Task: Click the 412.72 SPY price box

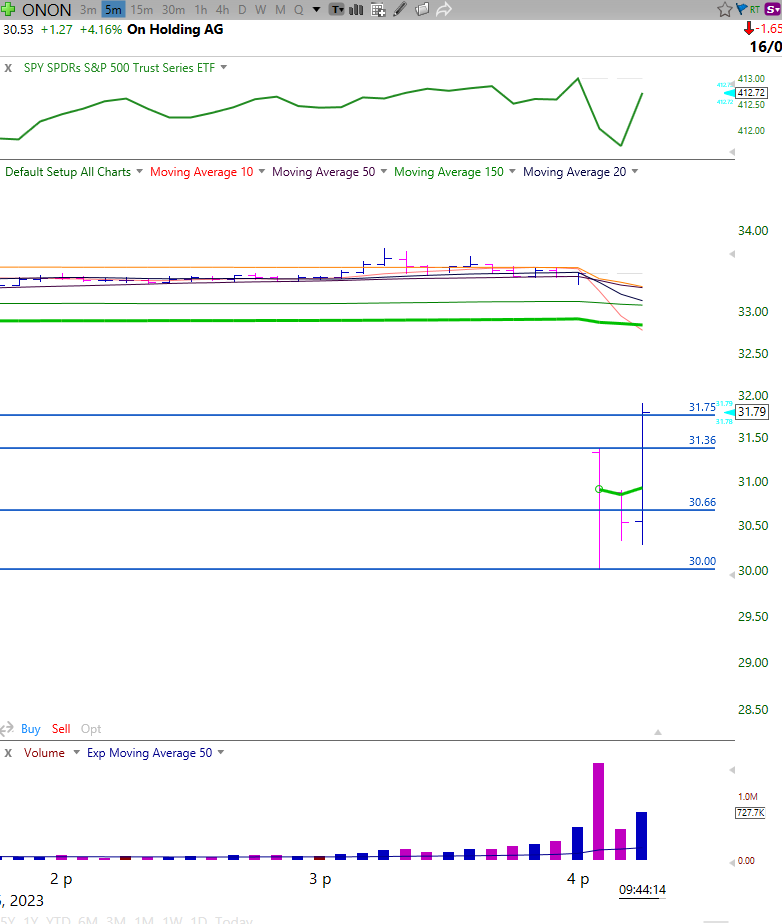Action: 751,93
